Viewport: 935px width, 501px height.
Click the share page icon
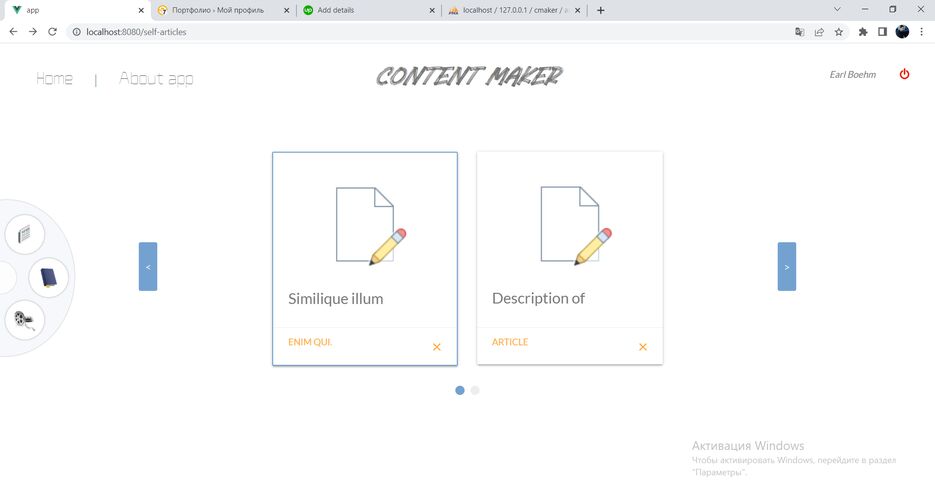click(819, 32)
